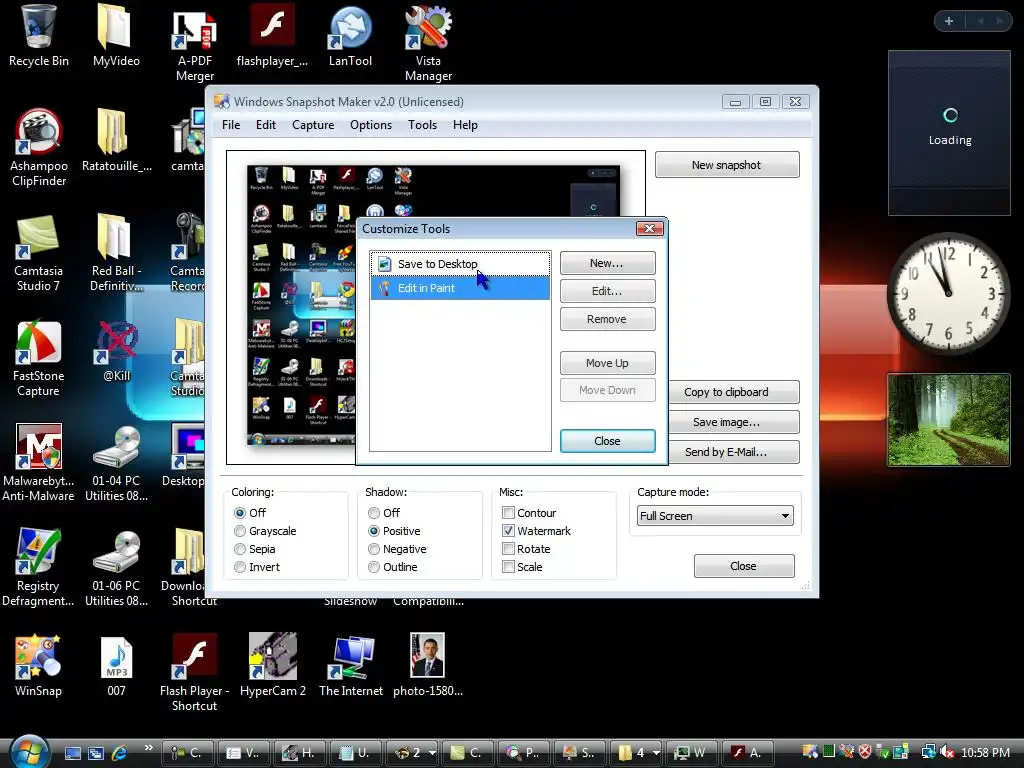Open the Capture mode Full Screen dropdown
This screenshot has width=1024, height=768.
point(715,516)
